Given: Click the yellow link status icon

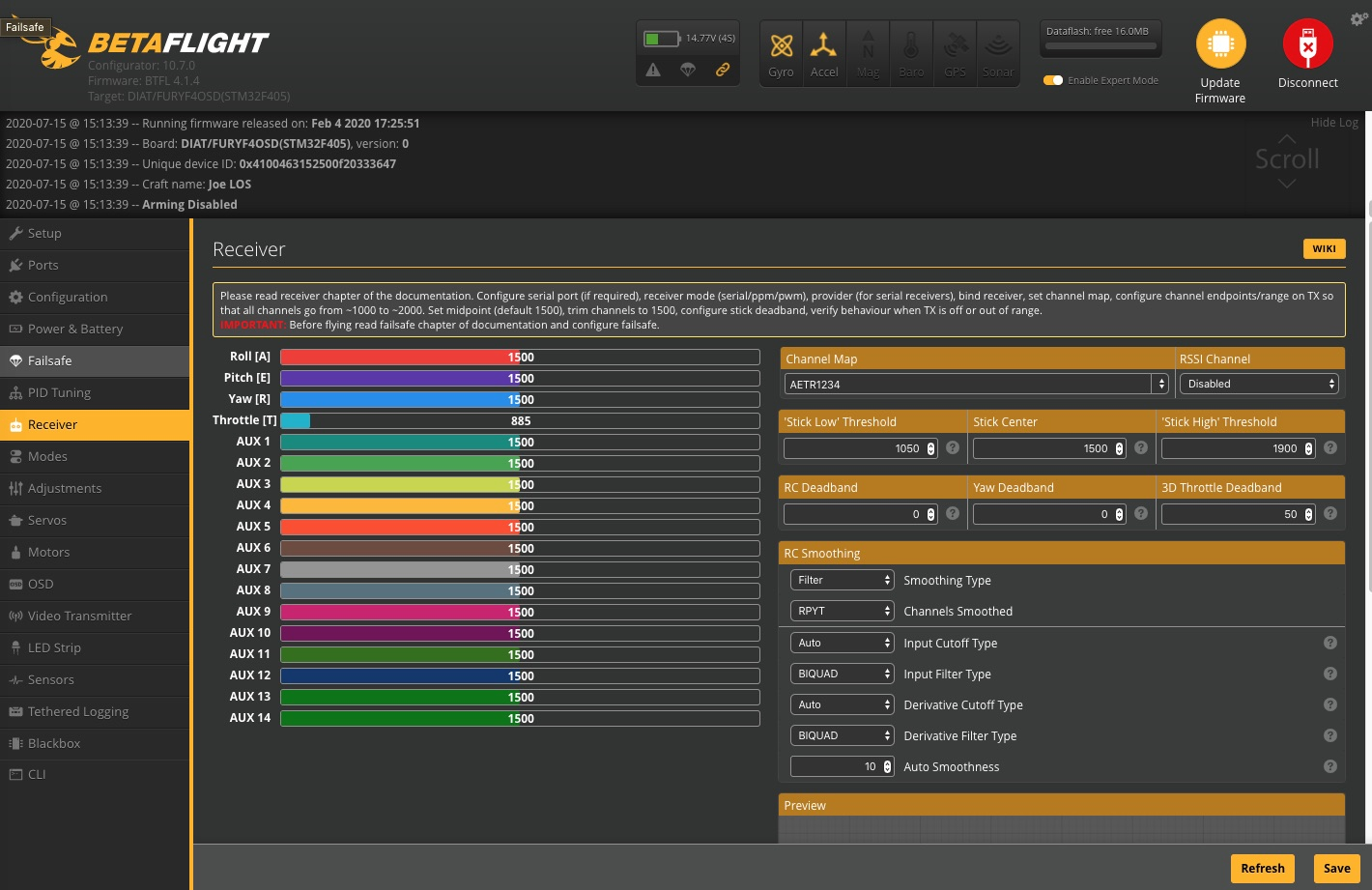Looking at the screenshot, I should [722, 70].
